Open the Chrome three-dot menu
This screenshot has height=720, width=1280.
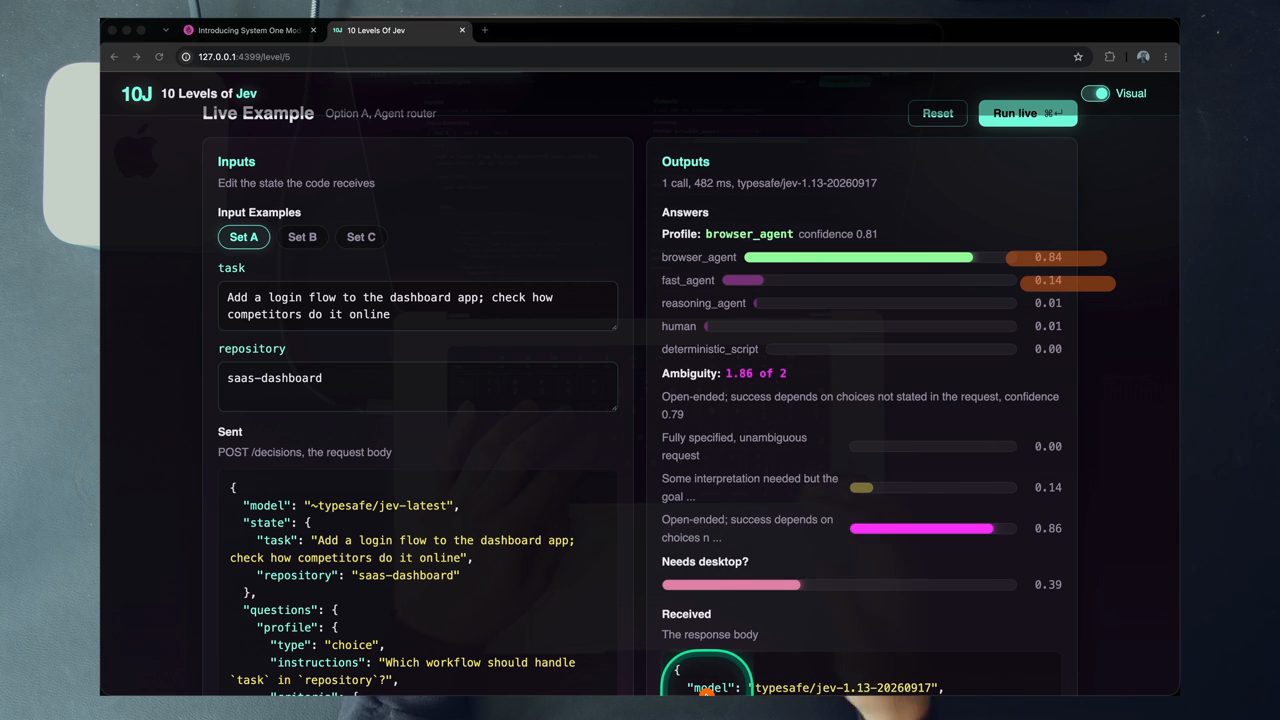pos(1165,57)
